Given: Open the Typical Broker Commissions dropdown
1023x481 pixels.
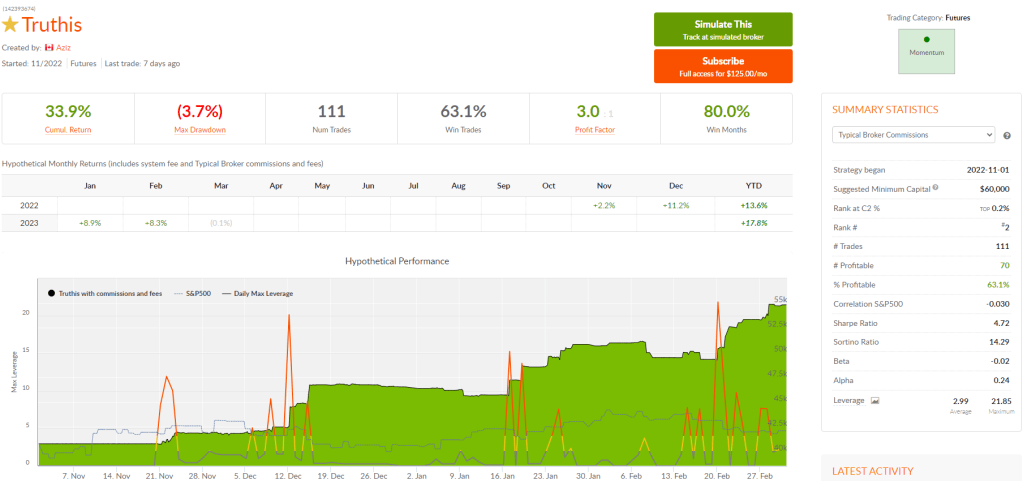Looking at the screenshot, I should pos(913,134).
